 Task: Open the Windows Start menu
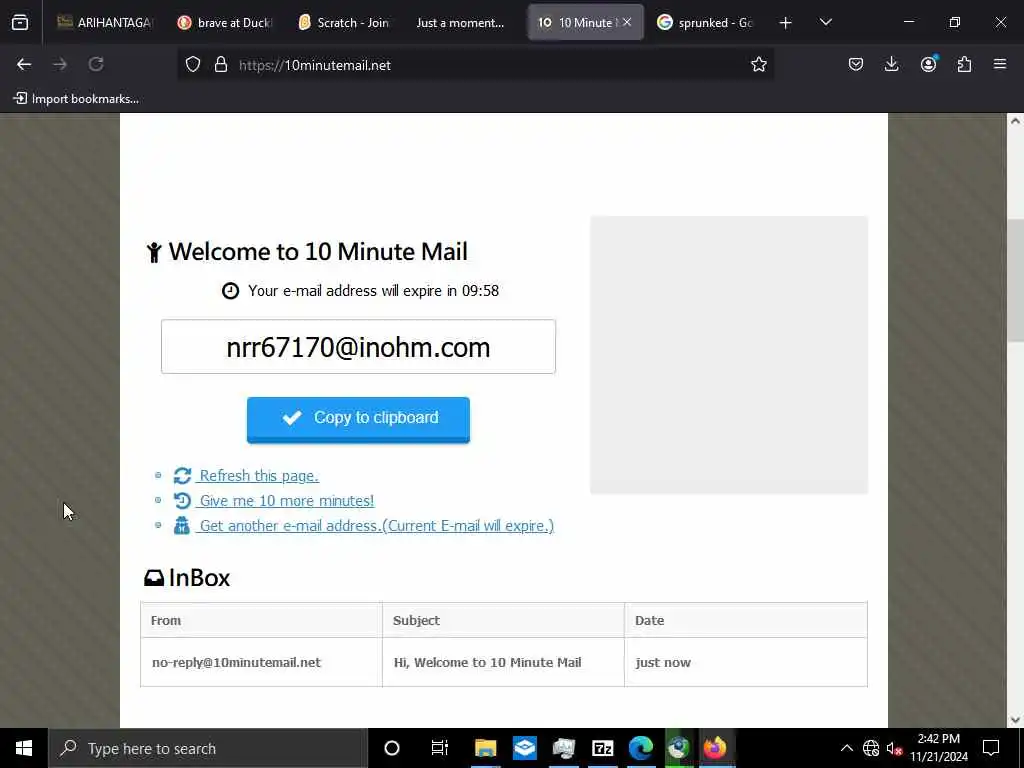pyautogui.click(x=24, y=748)
